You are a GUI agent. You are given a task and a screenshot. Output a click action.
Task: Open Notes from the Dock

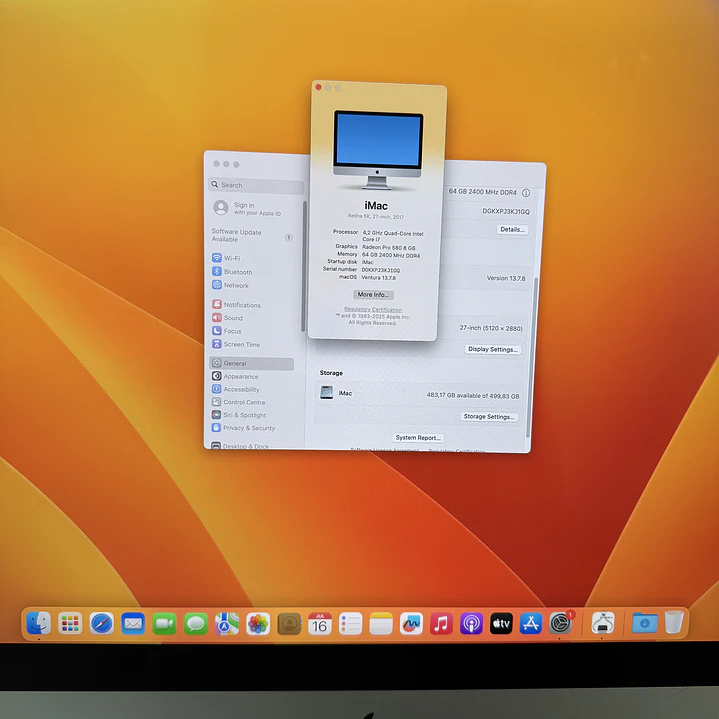point(381,624)
